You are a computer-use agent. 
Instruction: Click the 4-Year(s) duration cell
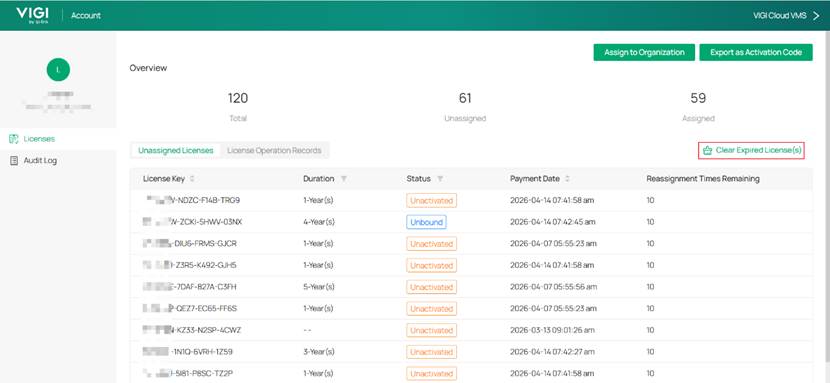(x=319, y=222)
